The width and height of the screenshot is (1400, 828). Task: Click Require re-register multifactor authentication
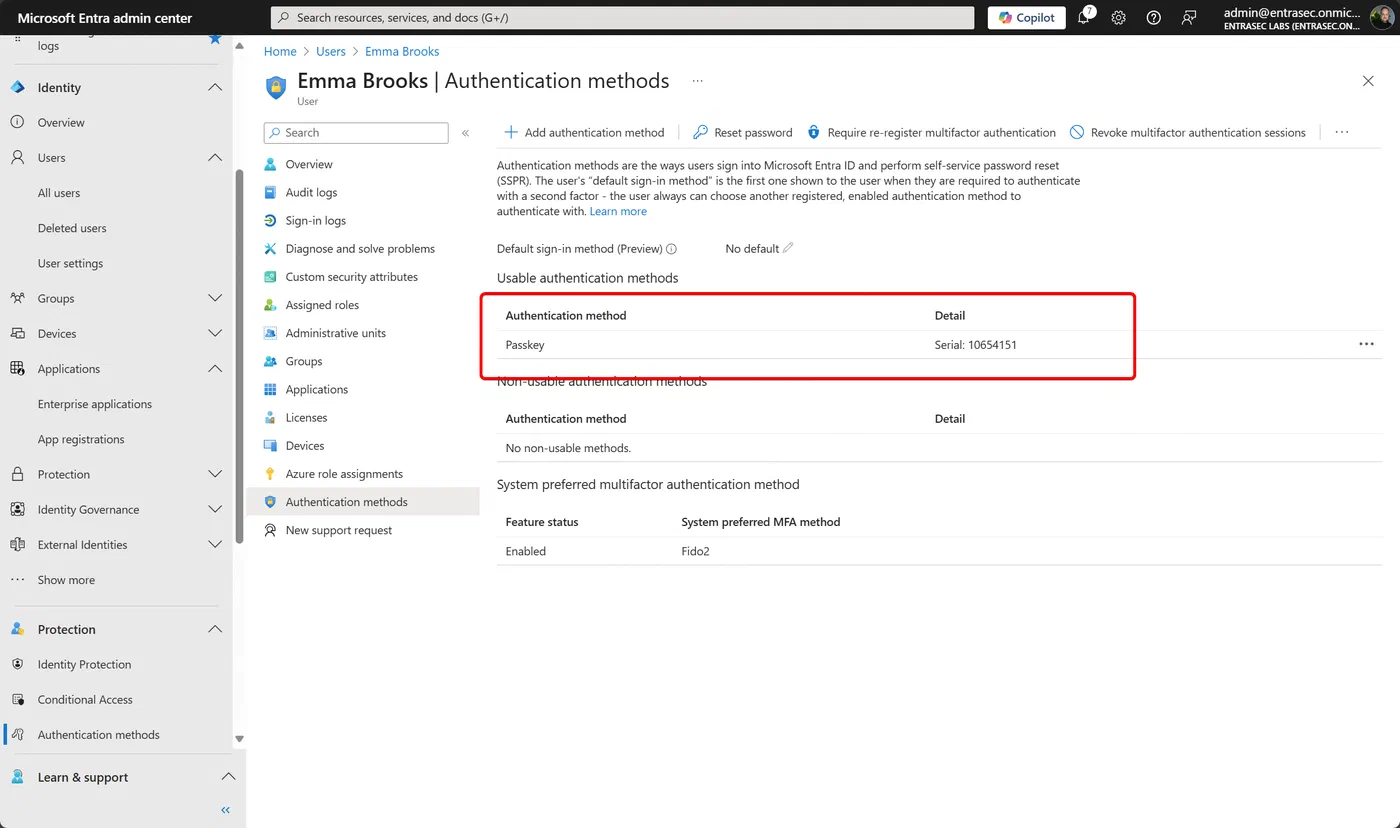tap(931, 132)
